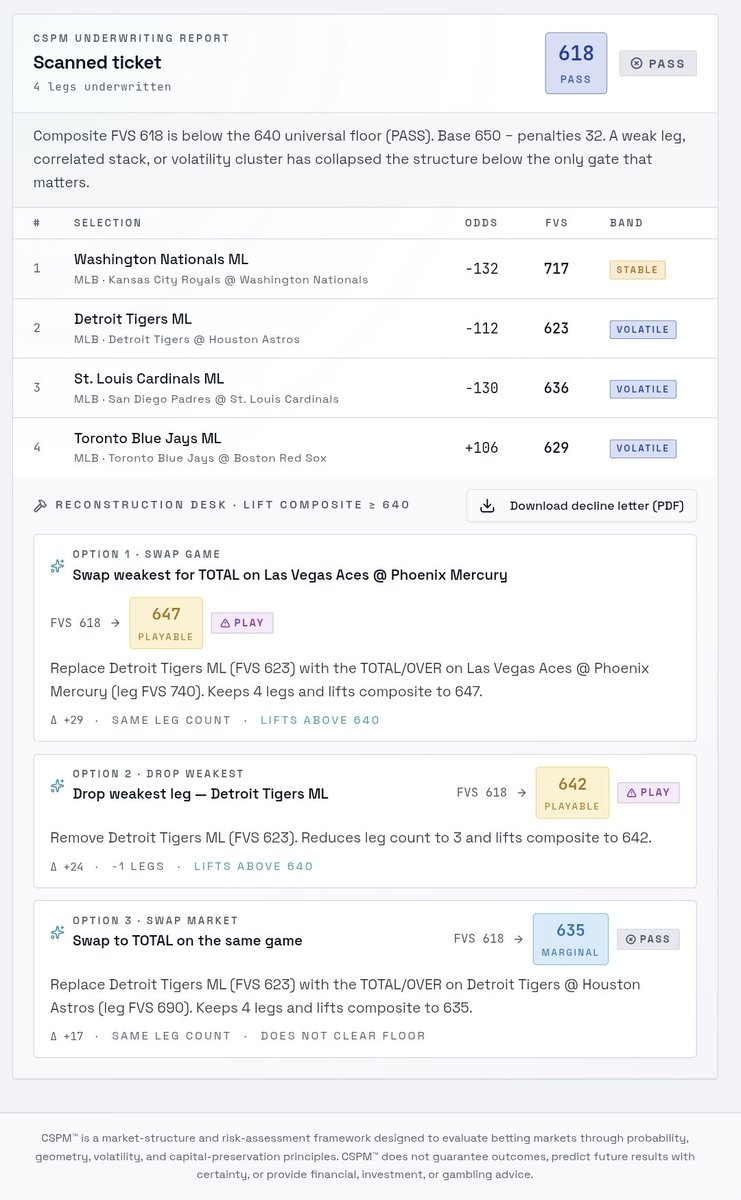This screenshot has width=741, height=1200.
Task: Select the St. Louis Cardinals ML row
Action: [x=365, y=388]
